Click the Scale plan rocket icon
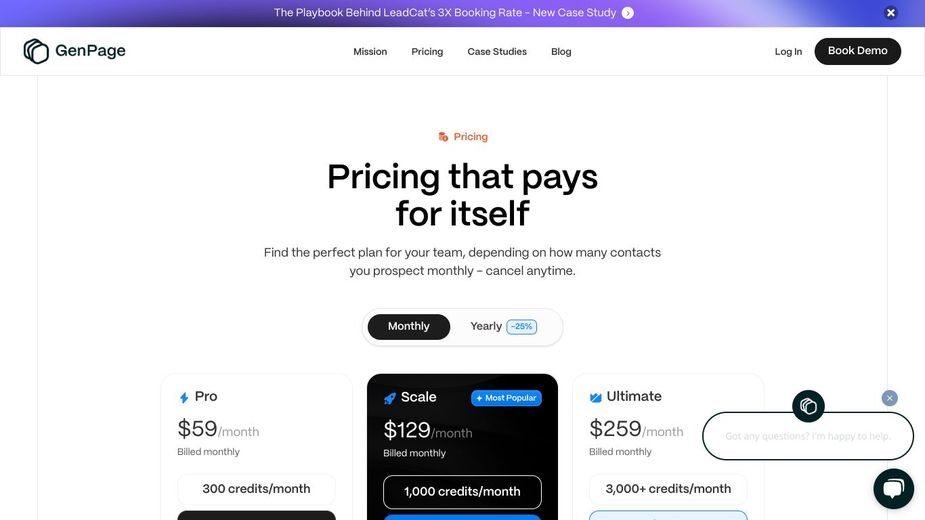Viewport: 925px width, 520px height. (x=390, y=398)
